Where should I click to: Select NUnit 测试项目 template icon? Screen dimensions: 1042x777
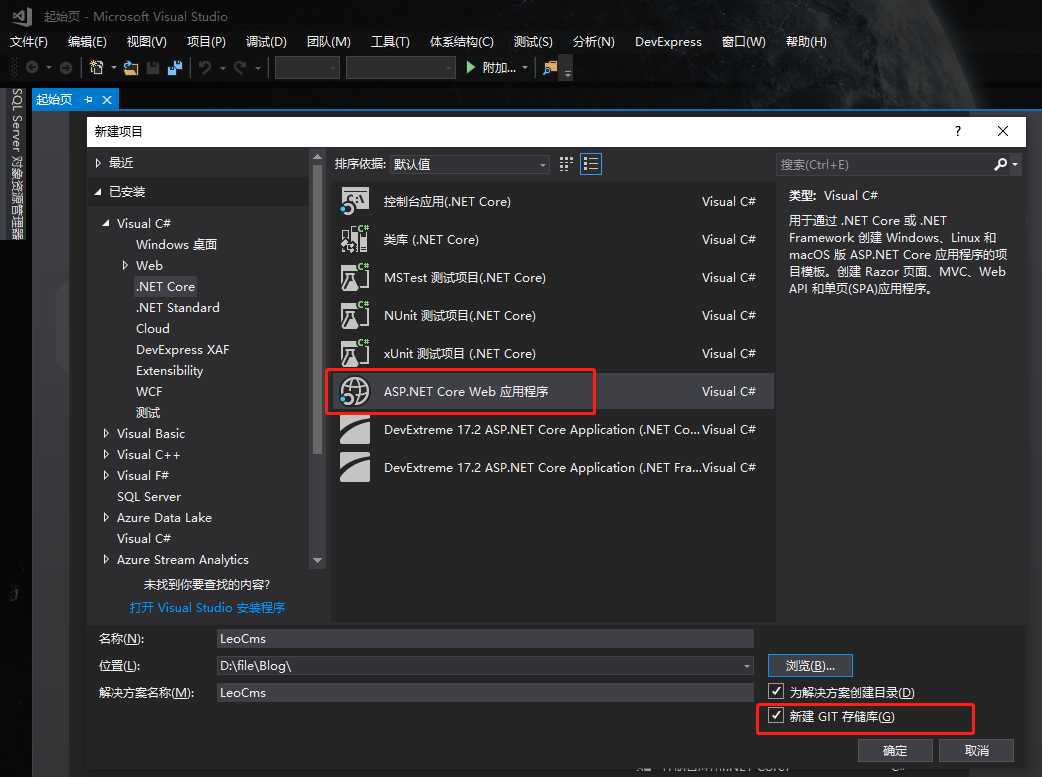tap(355, 315)
